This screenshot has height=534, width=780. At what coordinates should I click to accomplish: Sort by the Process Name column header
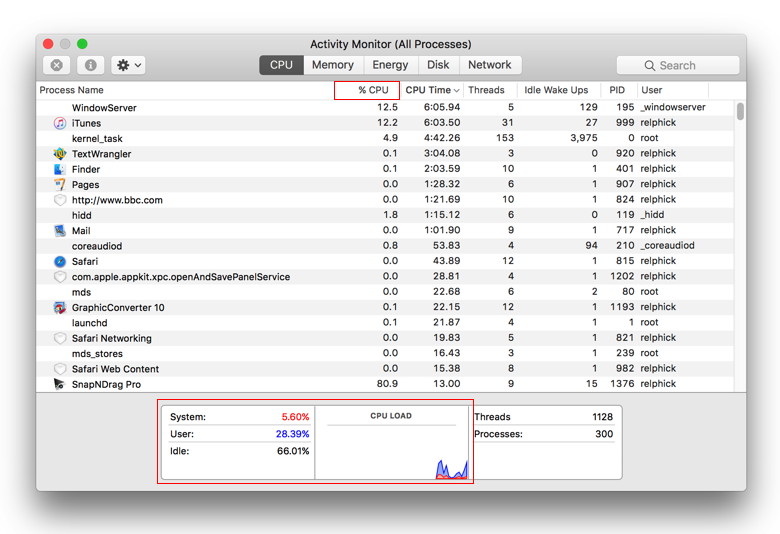(185, 90)
